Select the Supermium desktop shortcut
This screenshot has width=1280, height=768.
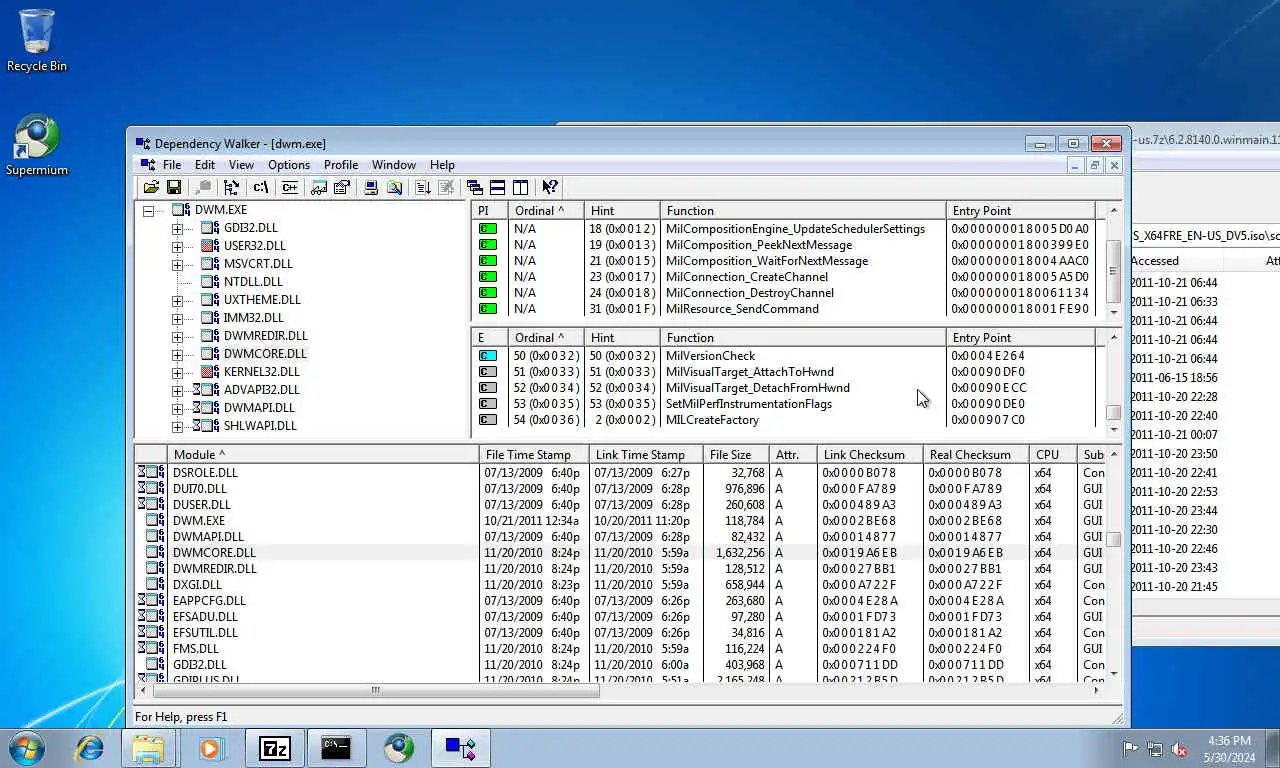coord(37,146)
